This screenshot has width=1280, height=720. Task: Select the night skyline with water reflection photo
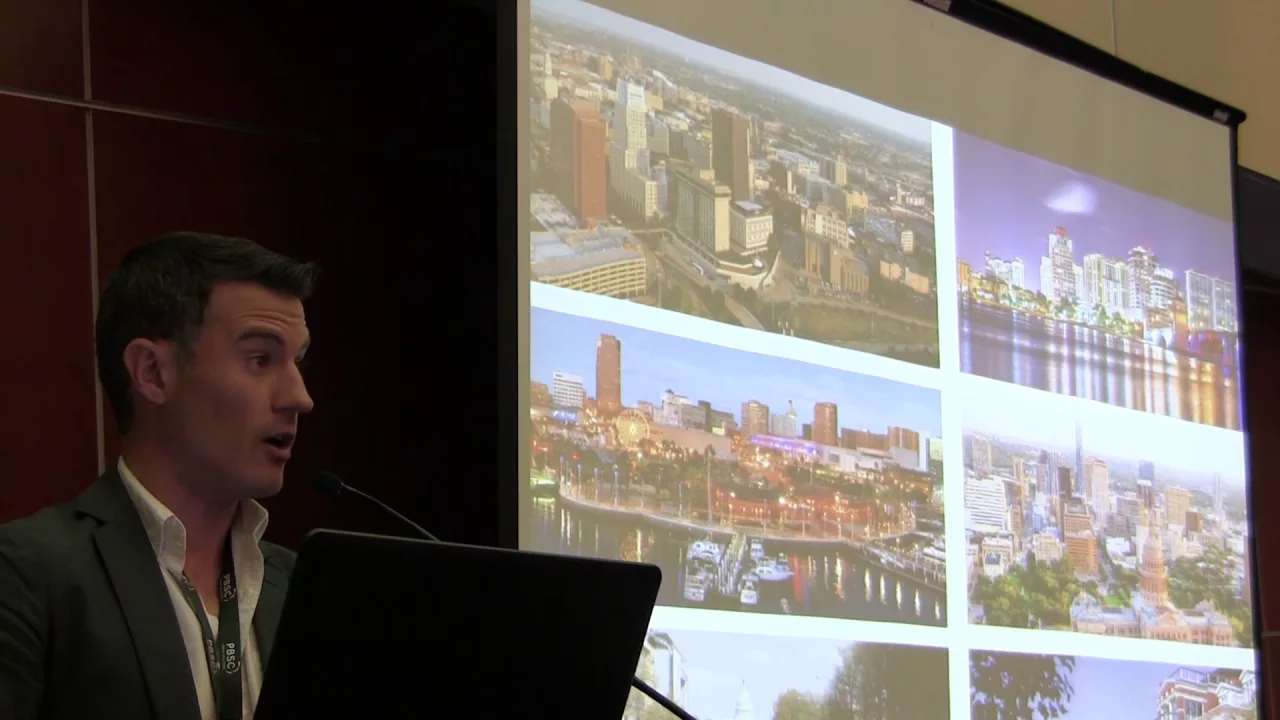pos(1097,280)
